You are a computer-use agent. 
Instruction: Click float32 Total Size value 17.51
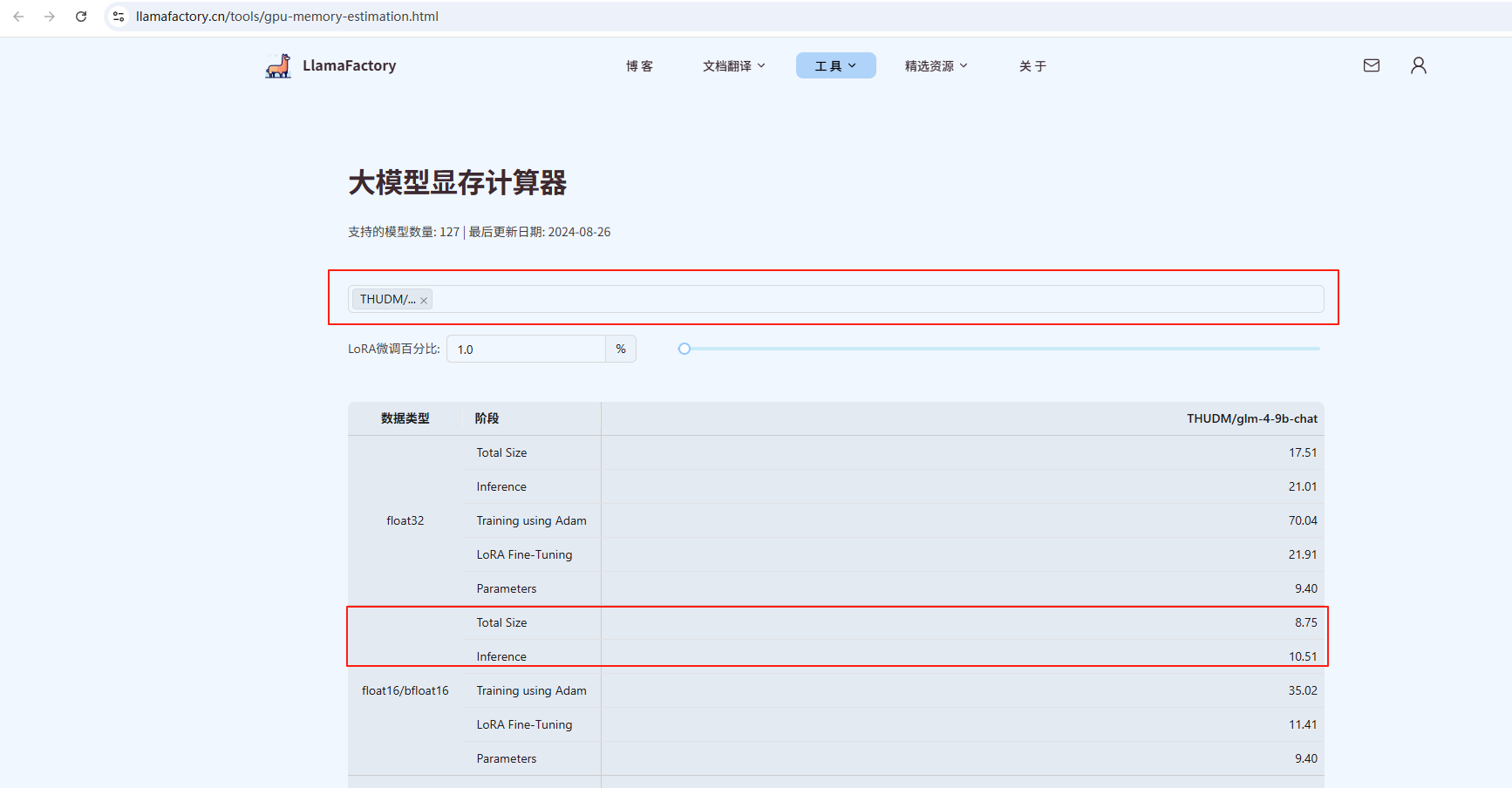point(1303,452)
